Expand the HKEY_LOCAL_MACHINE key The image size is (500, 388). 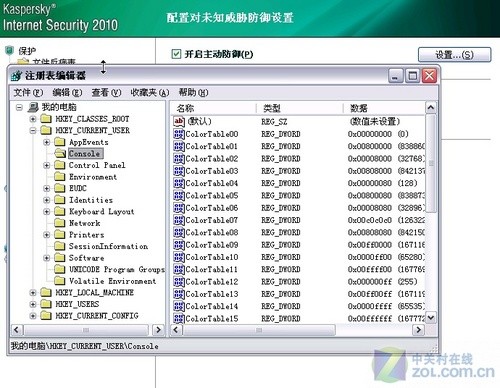pos(33,293)
